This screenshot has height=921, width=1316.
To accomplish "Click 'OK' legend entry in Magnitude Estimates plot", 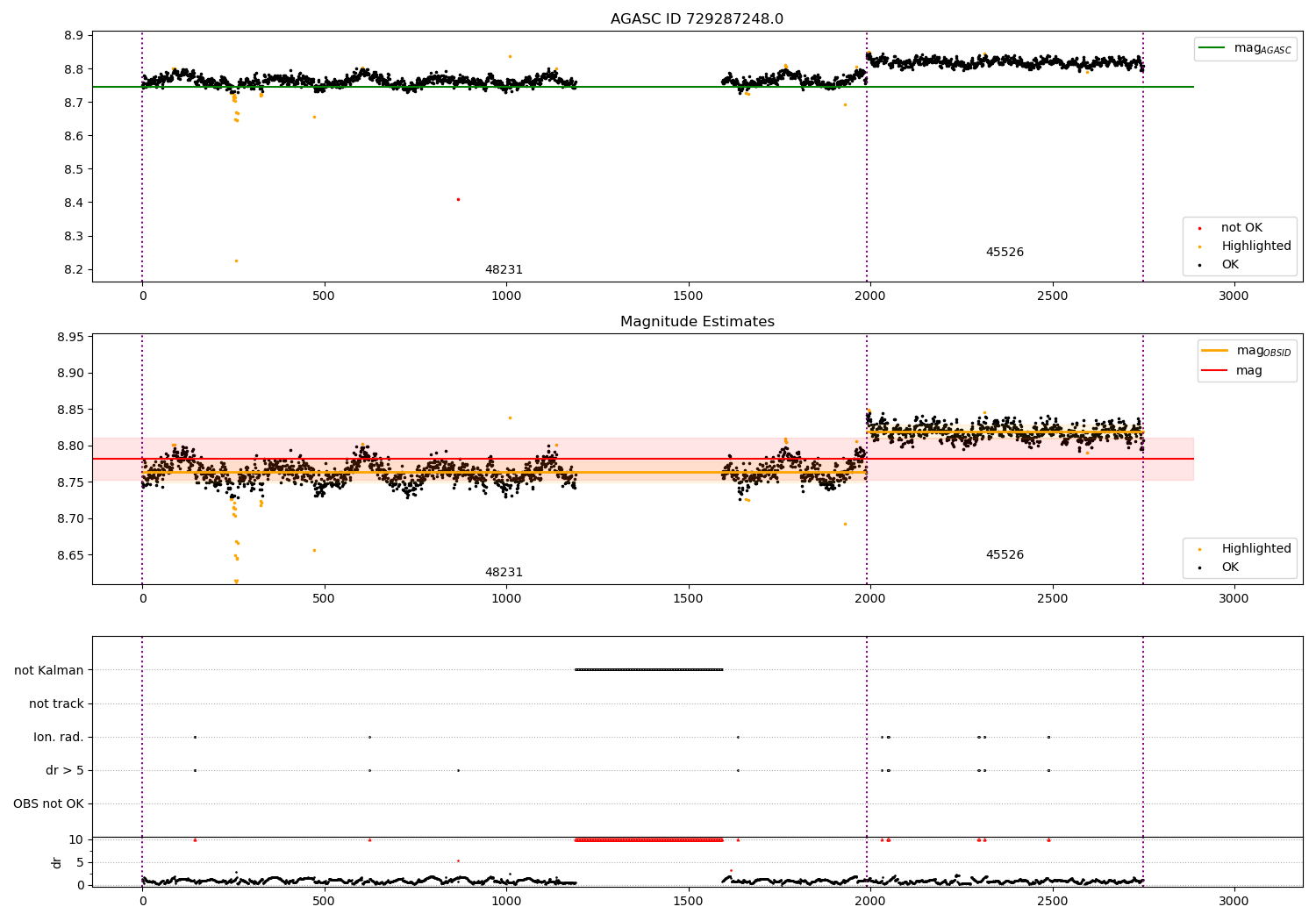I will [1229, 568].
